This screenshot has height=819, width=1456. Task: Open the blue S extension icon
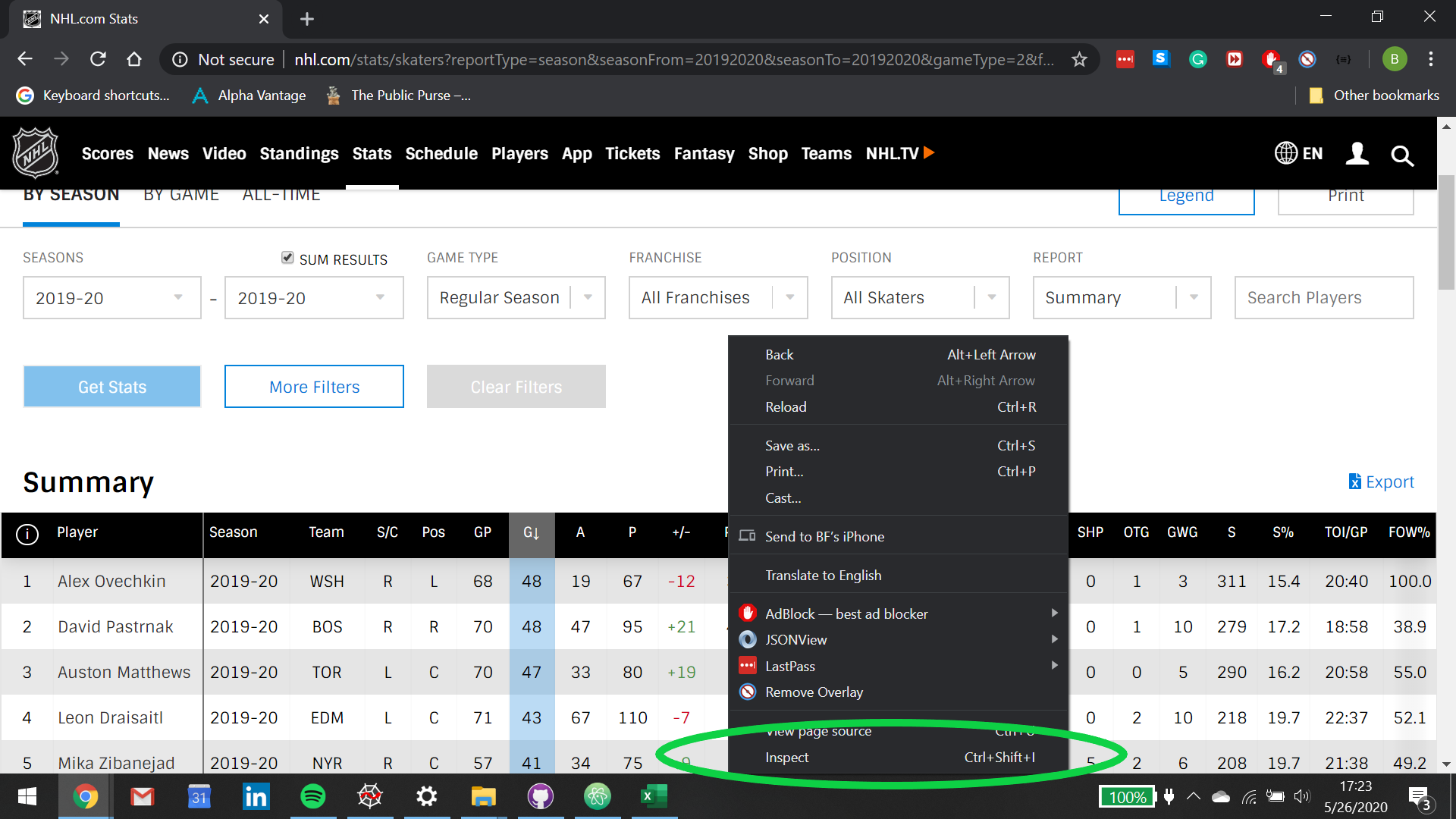point(1161,58)
